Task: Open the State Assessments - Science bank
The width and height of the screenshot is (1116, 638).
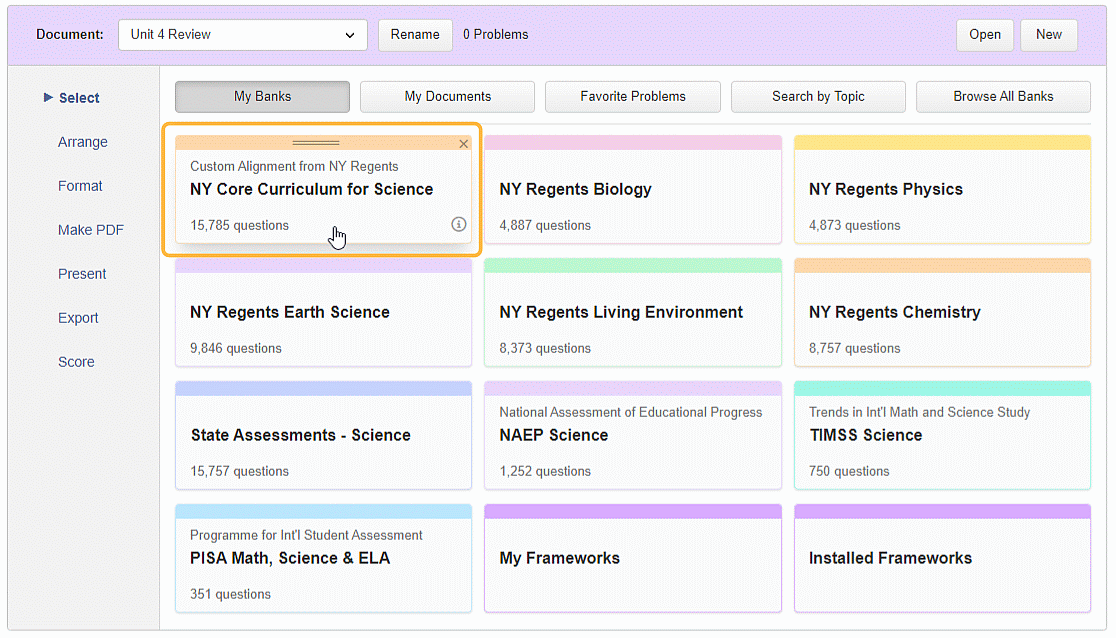Action: click(x=323, y=436)
